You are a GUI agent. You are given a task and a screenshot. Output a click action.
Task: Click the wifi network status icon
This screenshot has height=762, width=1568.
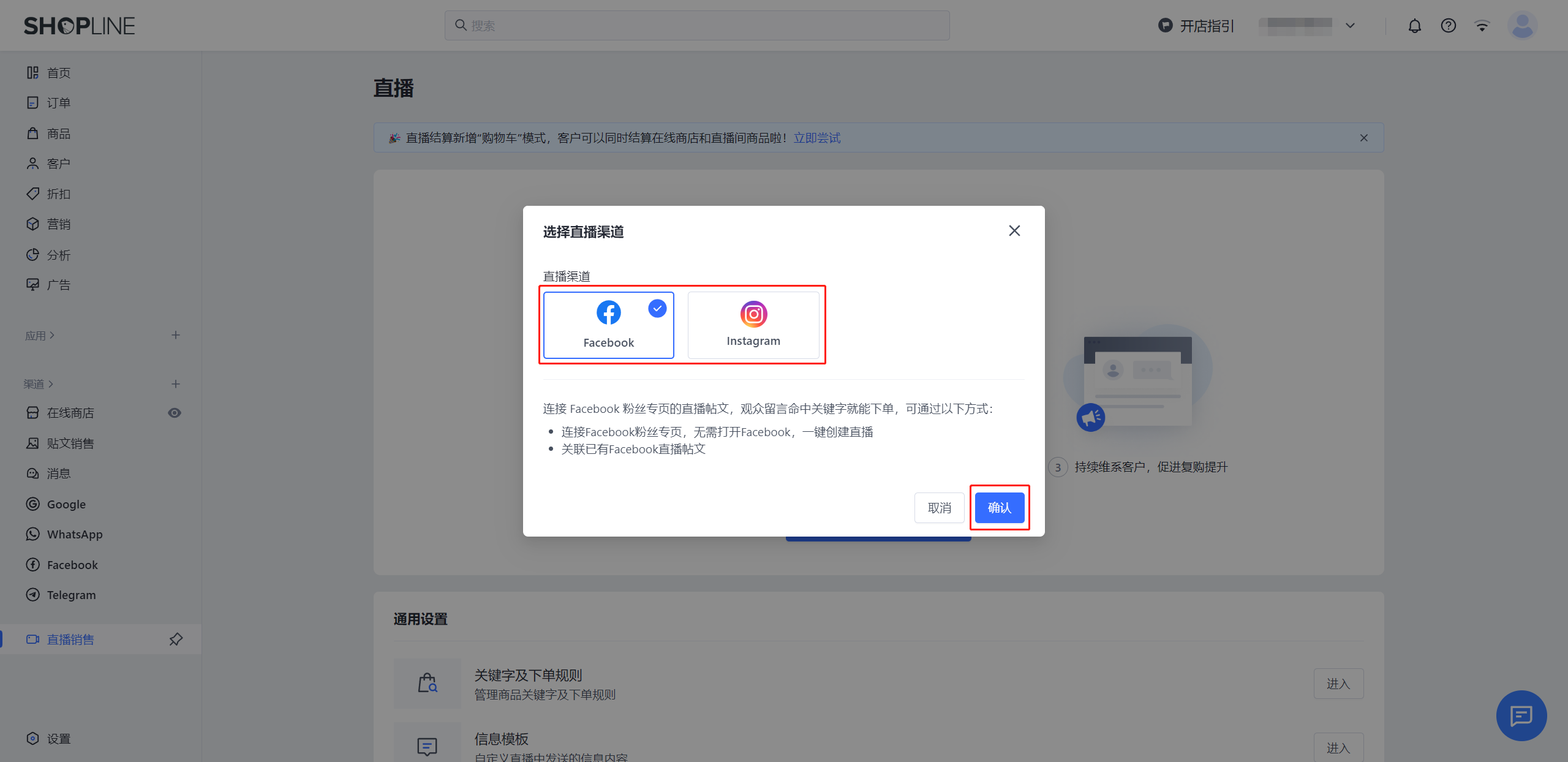click(1482, 26)
